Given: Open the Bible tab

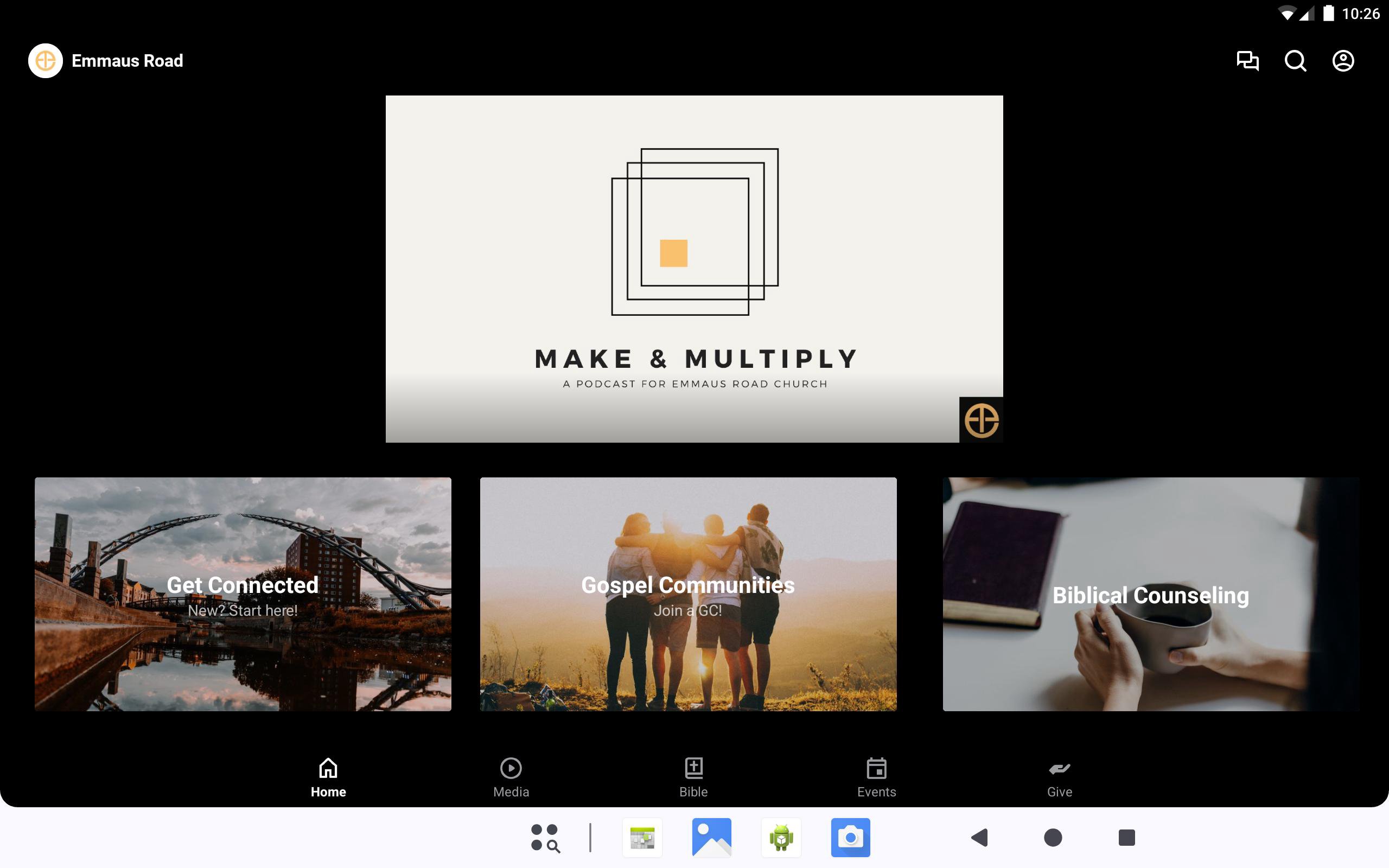Looking at the screenshot, I should 693,777.
